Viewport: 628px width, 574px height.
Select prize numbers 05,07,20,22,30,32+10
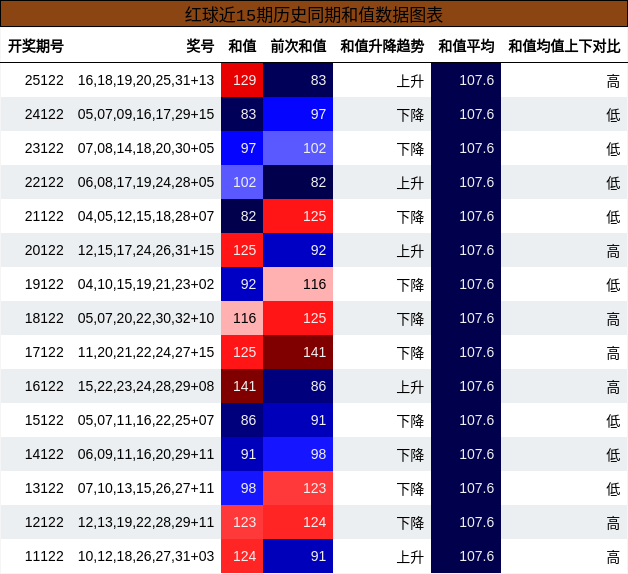[146, 318]
